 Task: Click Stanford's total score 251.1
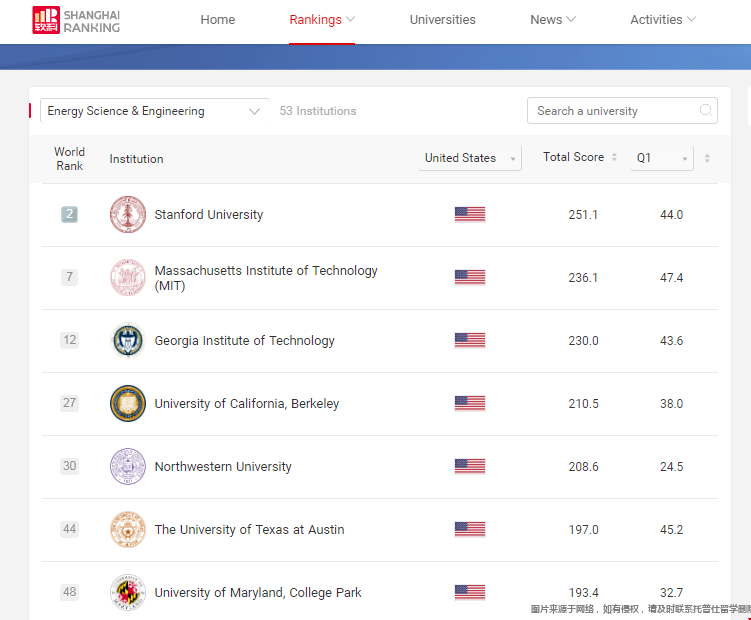(x=583, y=215)
